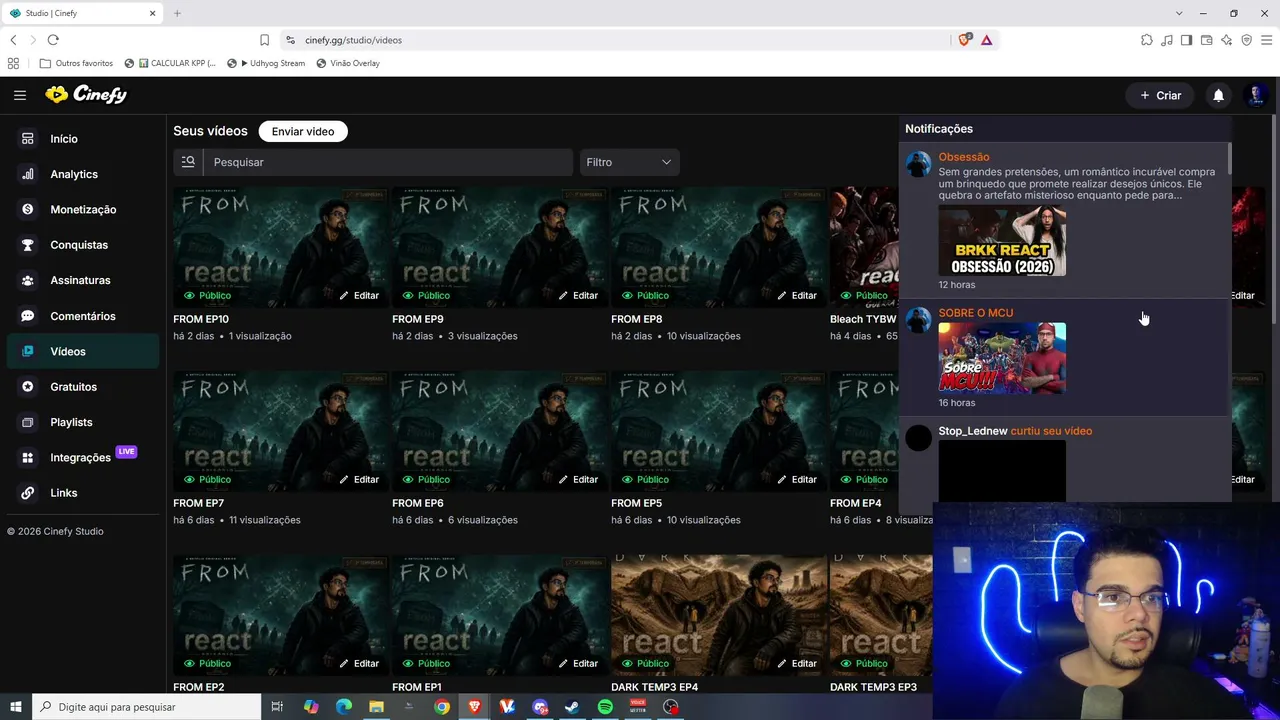
Task: Open File Explorer from the taskbar
Action: 376,707
